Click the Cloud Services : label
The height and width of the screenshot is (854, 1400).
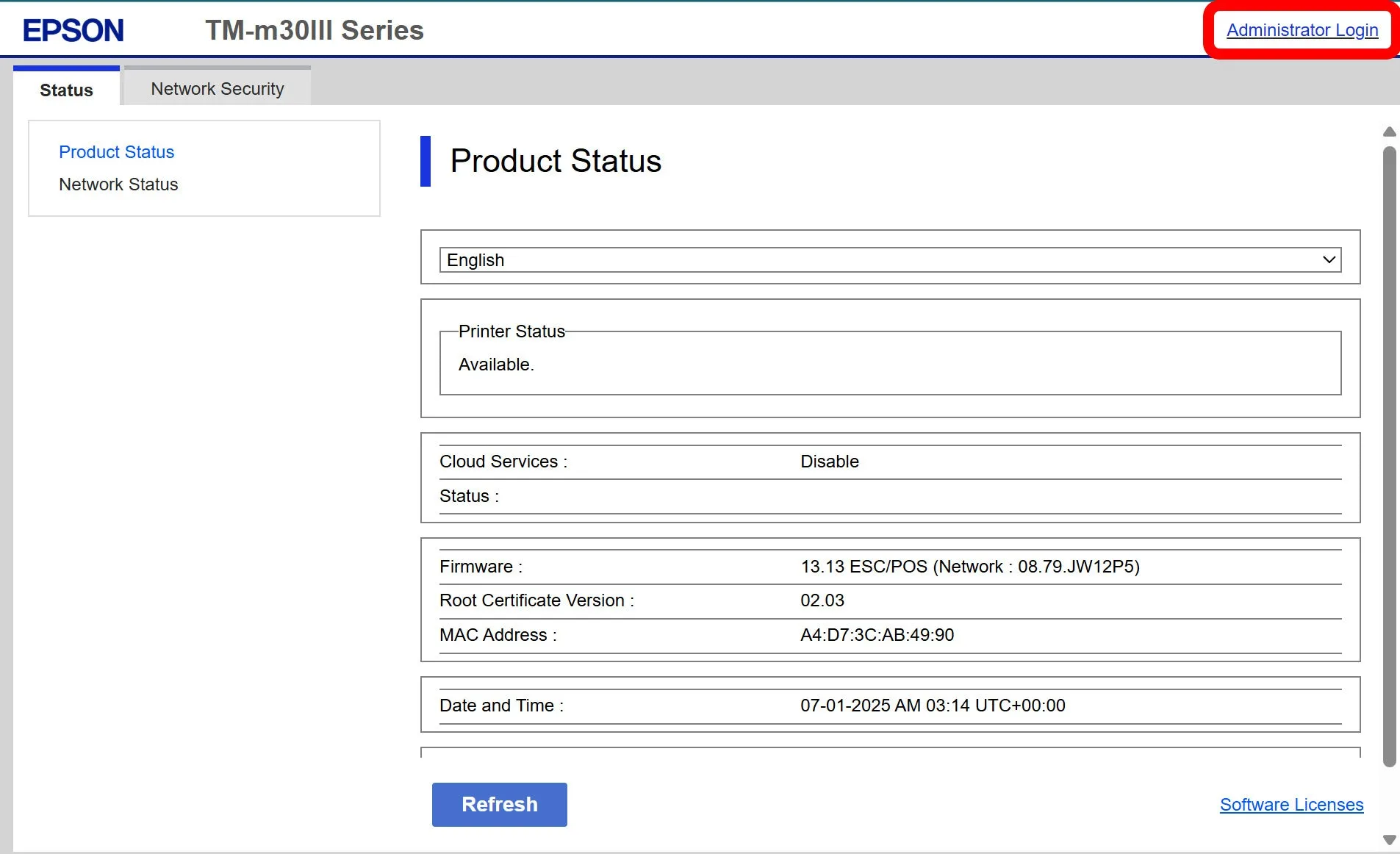tap(503, 461)
